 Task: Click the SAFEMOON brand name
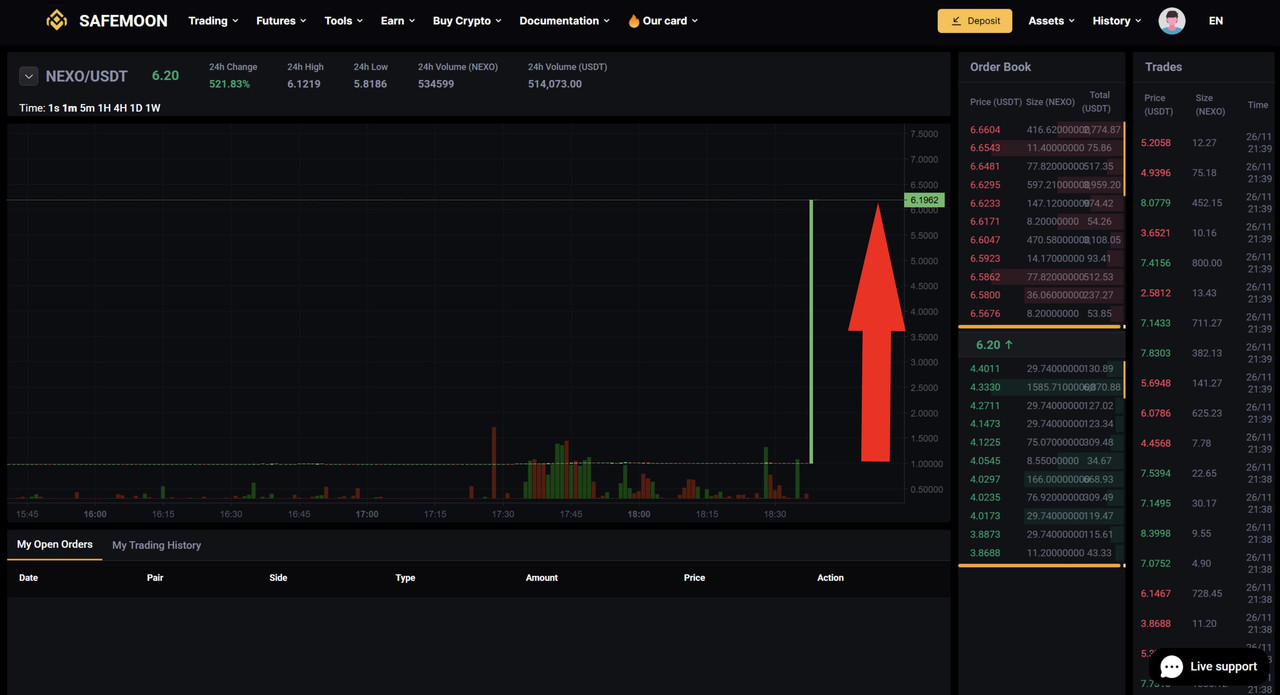tap(123, 20)
